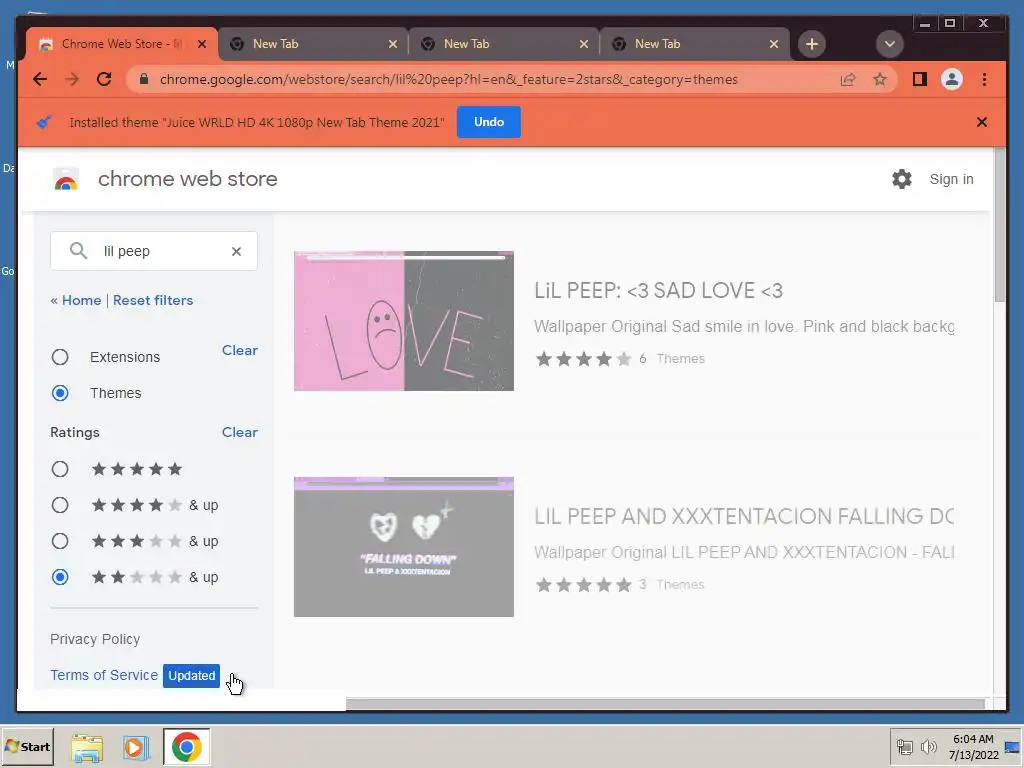Image resolution: width=1024 pixels, height=768 pixels.
Task: Open web store settings gear
Action: point(902,179)
